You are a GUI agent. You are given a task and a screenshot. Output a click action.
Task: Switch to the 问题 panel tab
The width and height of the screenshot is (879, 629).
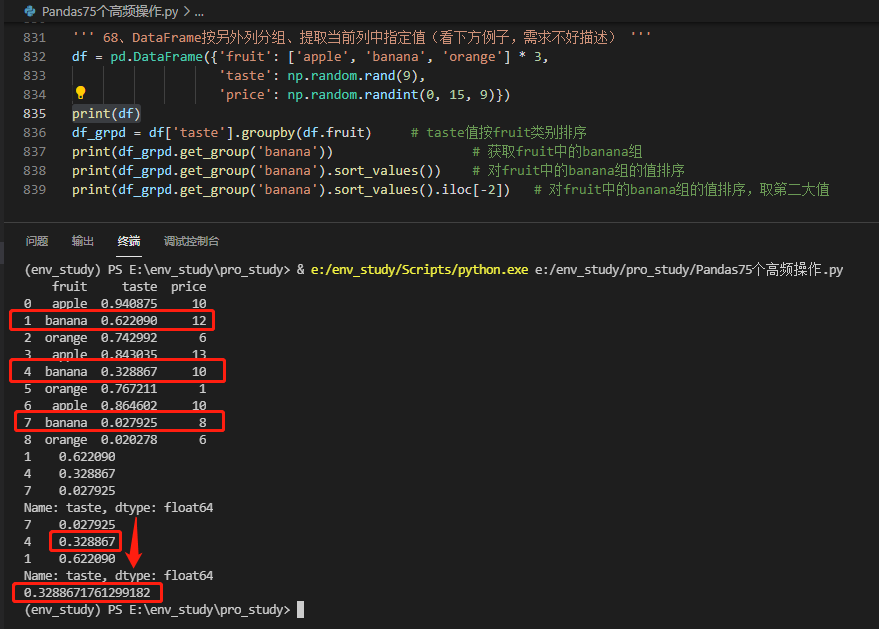(37, 241)
